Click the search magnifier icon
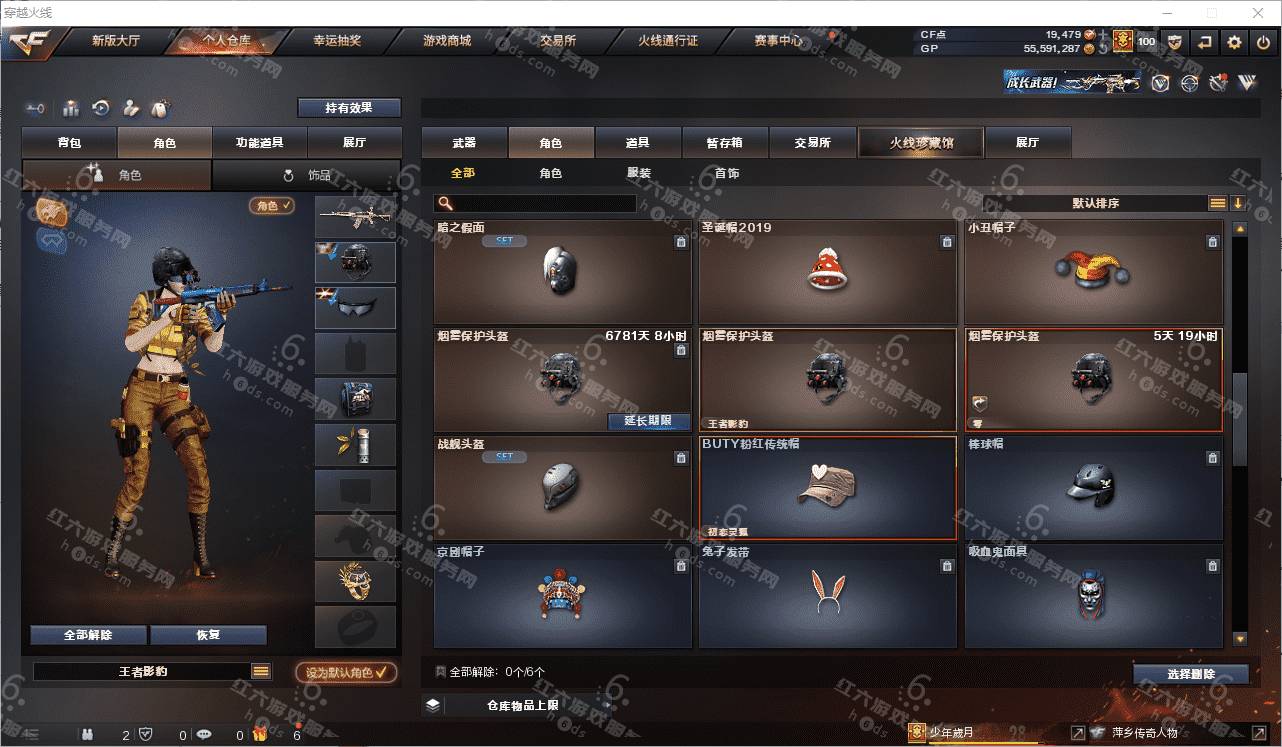The height and width of the screenshot is (747, 1282). click(445, 203)
